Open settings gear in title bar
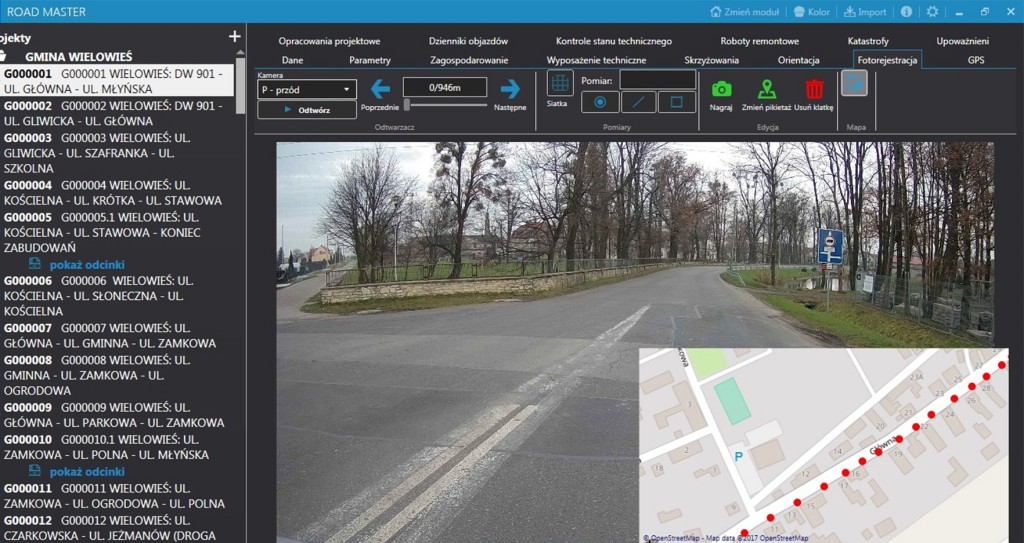1024x543 pixels. 932,12
